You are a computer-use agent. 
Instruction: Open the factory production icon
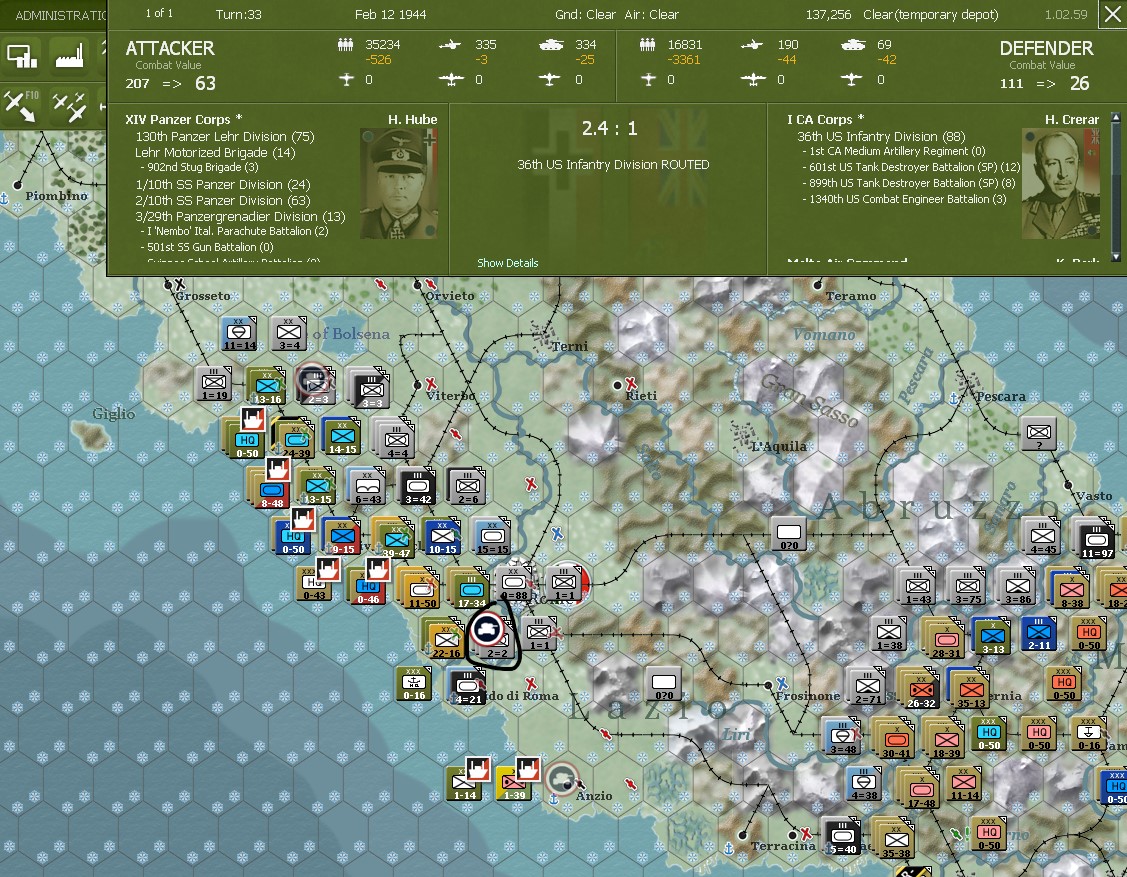(70, 55)
